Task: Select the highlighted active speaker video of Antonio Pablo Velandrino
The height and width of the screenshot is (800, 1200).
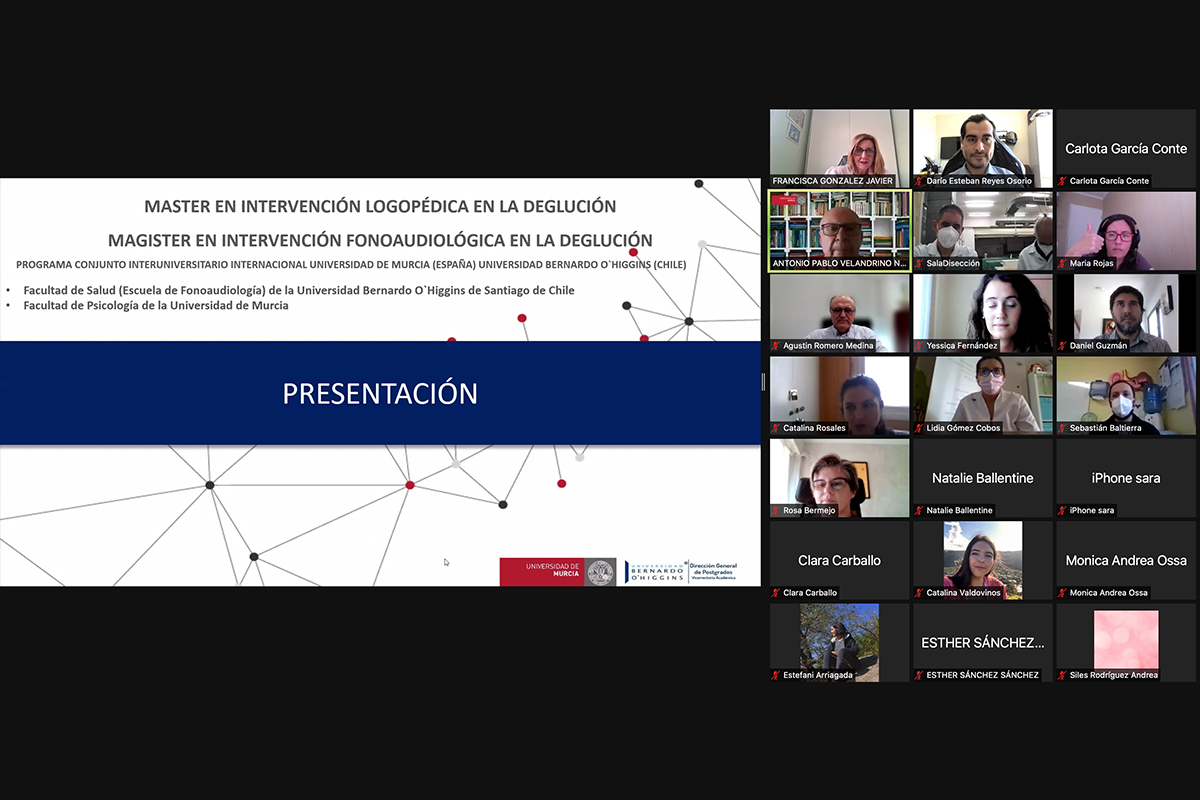Action: (840, 231)
